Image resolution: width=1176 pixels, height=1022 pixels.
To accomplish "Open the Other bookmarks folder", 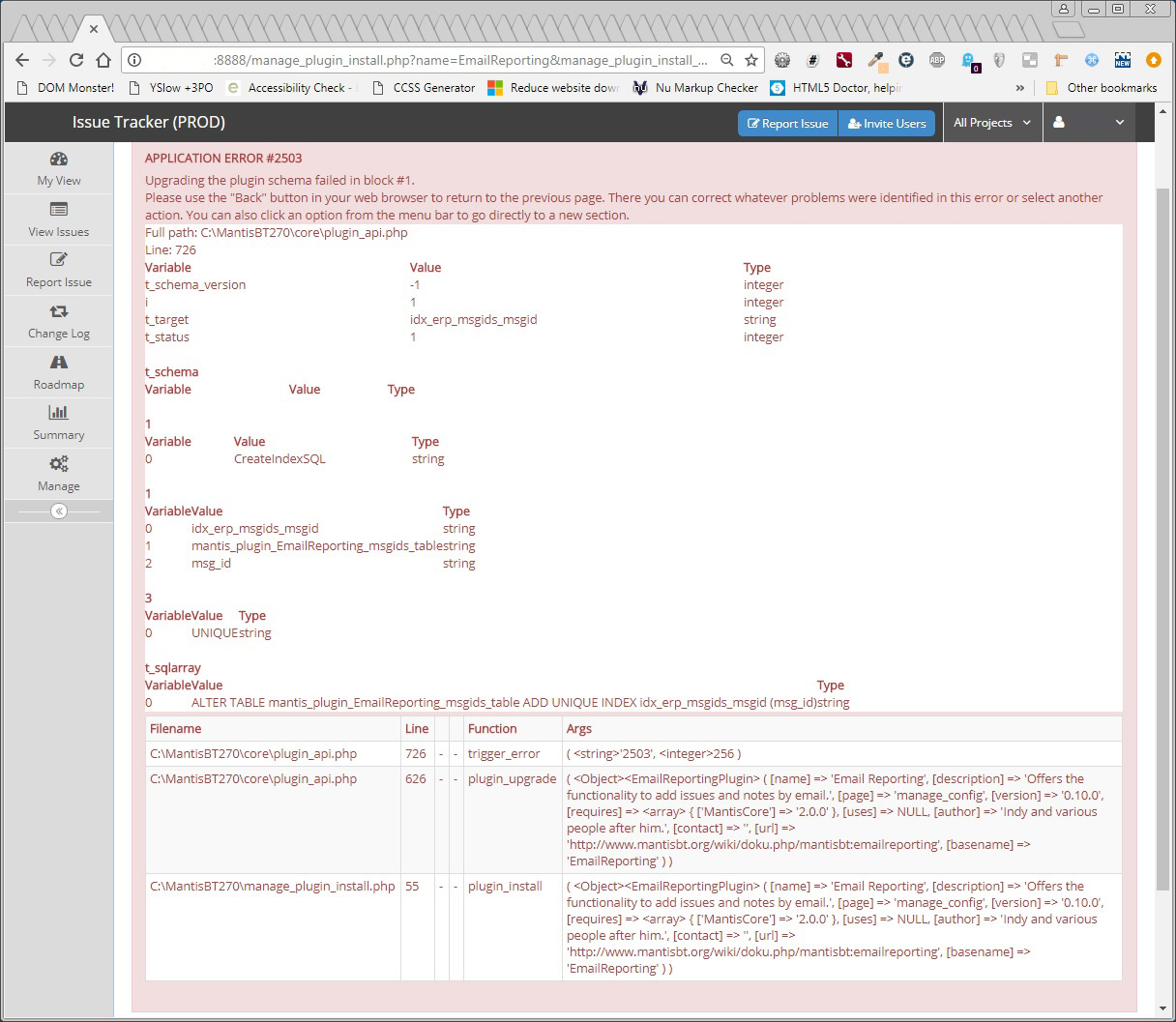I will click(1101, 88).
